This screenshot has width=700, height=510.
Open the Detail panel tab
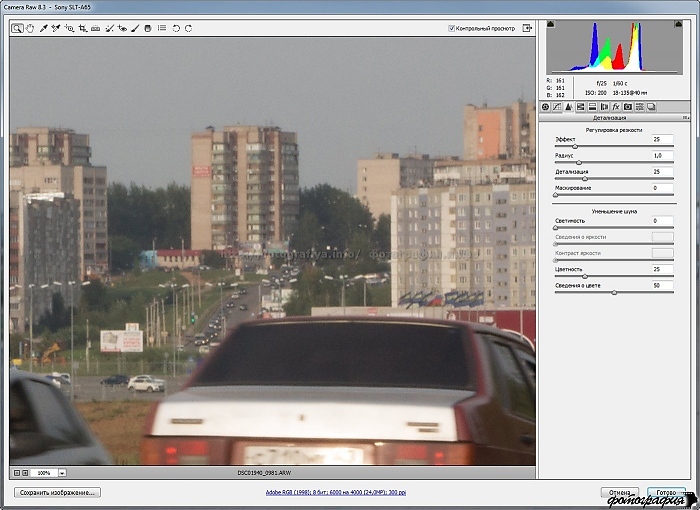coord(568,107)
